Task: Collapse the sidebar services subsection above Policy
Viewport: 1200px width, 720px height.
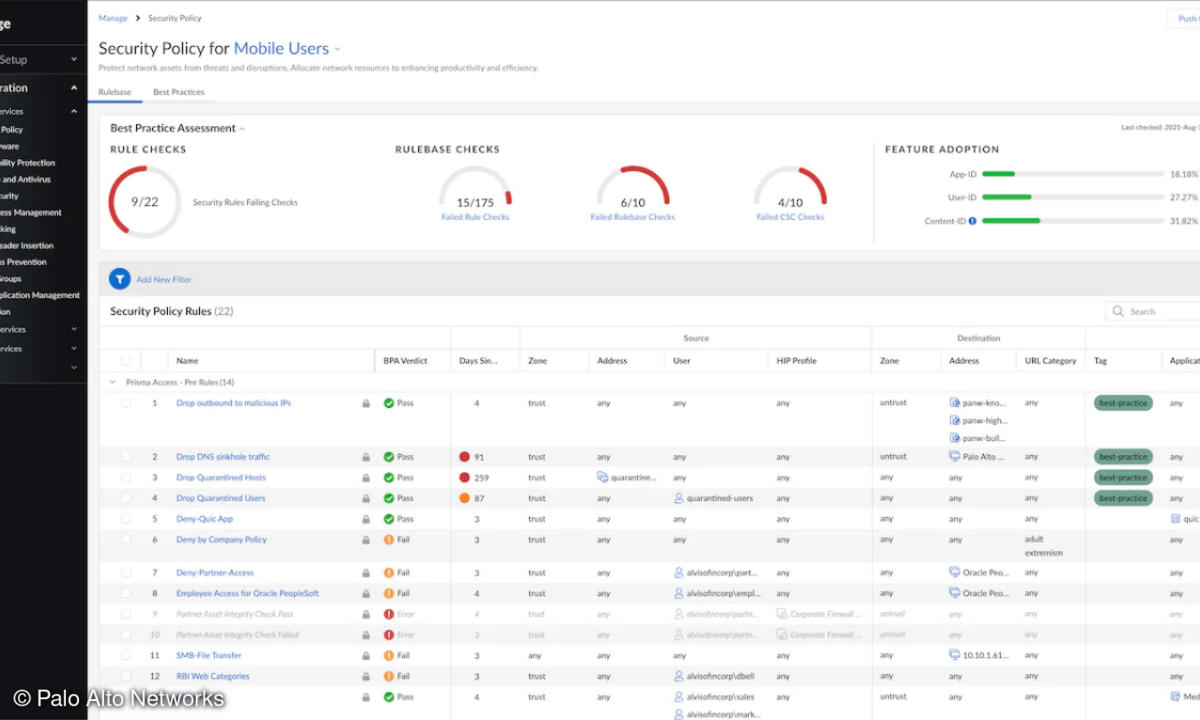Action: point(74,112)
